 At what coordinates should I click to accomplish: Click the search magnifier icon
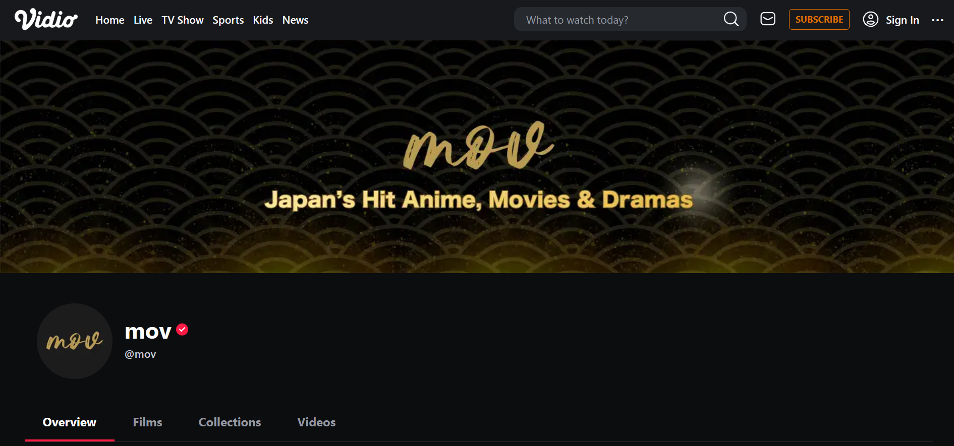[x=731, y=19]
